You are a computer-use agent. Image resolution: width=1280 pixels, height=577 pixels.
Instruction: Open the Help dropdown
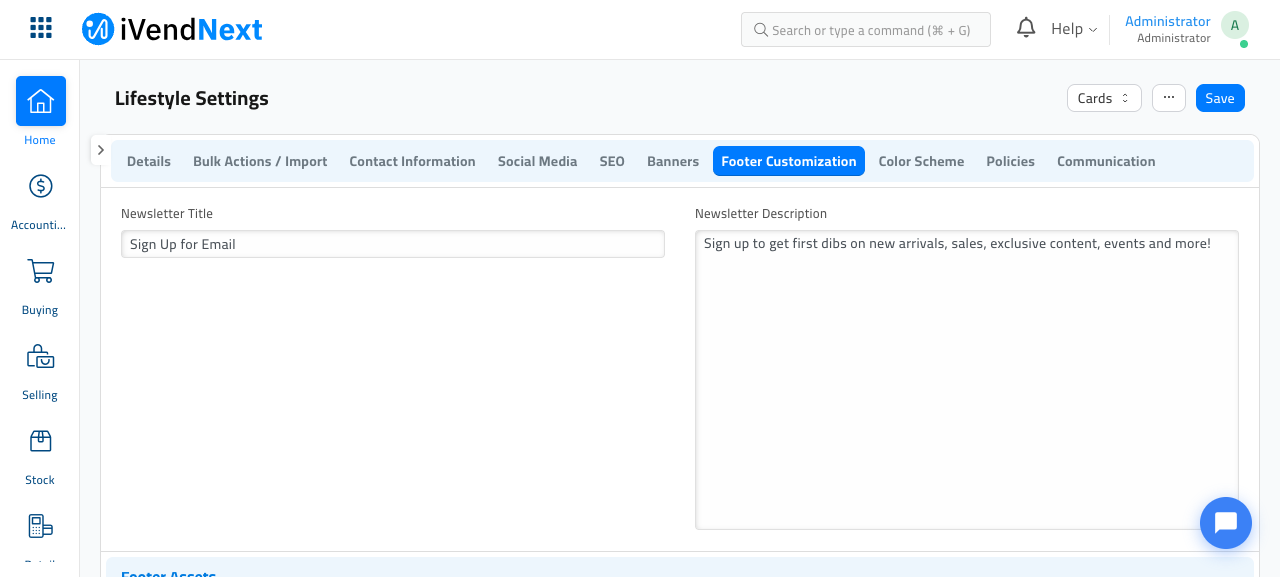[x=1074, y=29]
